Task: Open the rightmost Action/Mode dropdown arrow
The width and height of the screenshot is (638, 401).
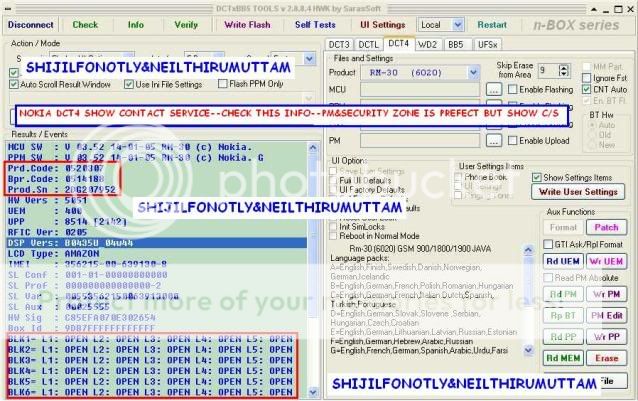Action: pos(309,59)
